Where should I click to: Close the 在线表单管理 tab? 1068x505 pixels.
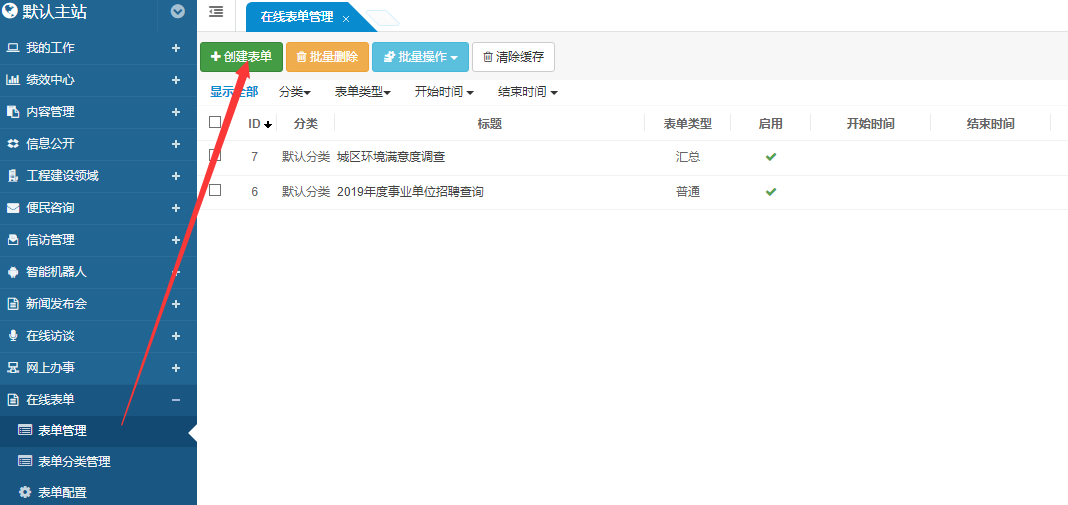(346, 19)
